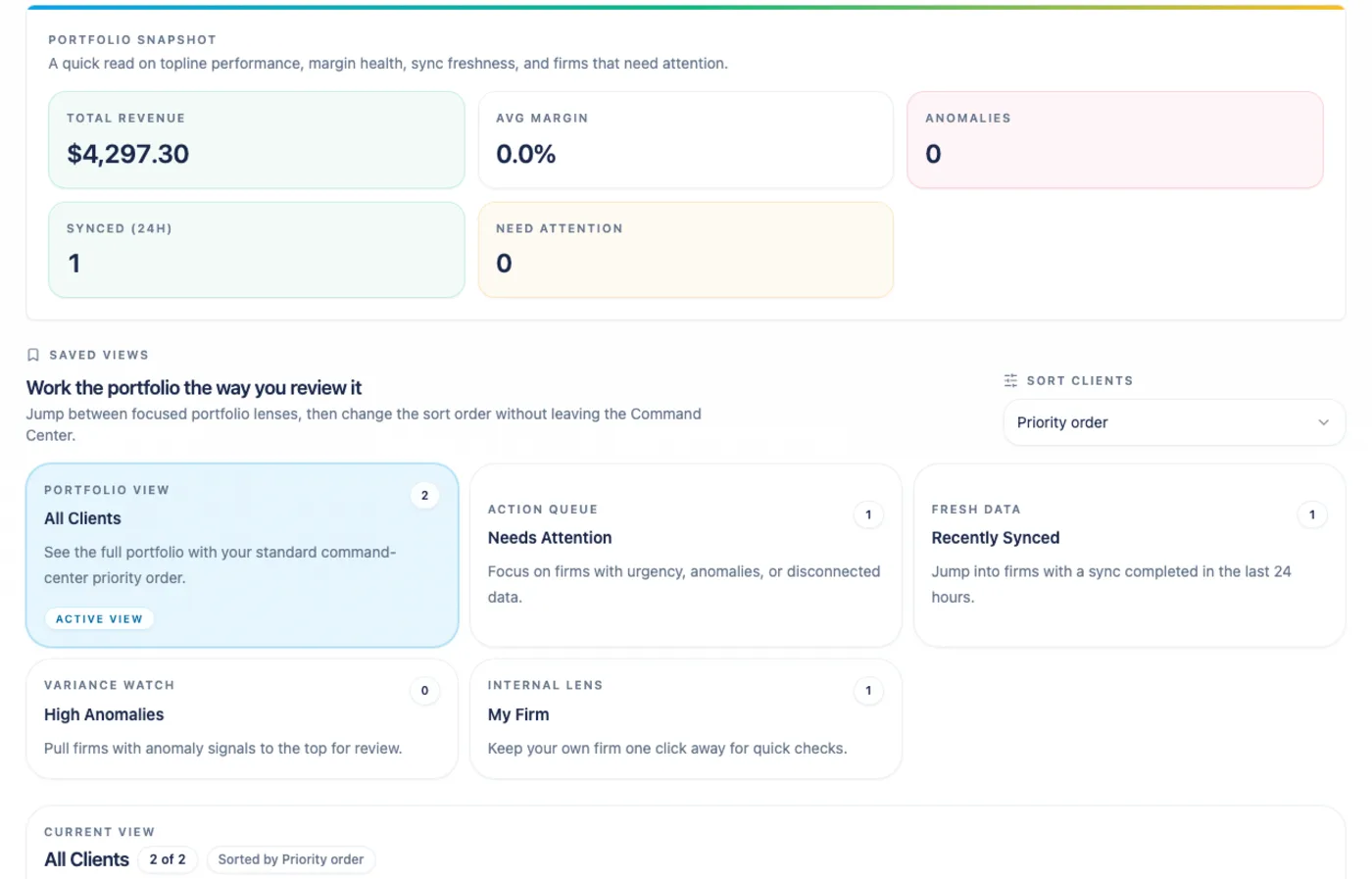Activate the High Anomalies variance watch
Viewport: 1372px width, 879px height.
(241, 718)
